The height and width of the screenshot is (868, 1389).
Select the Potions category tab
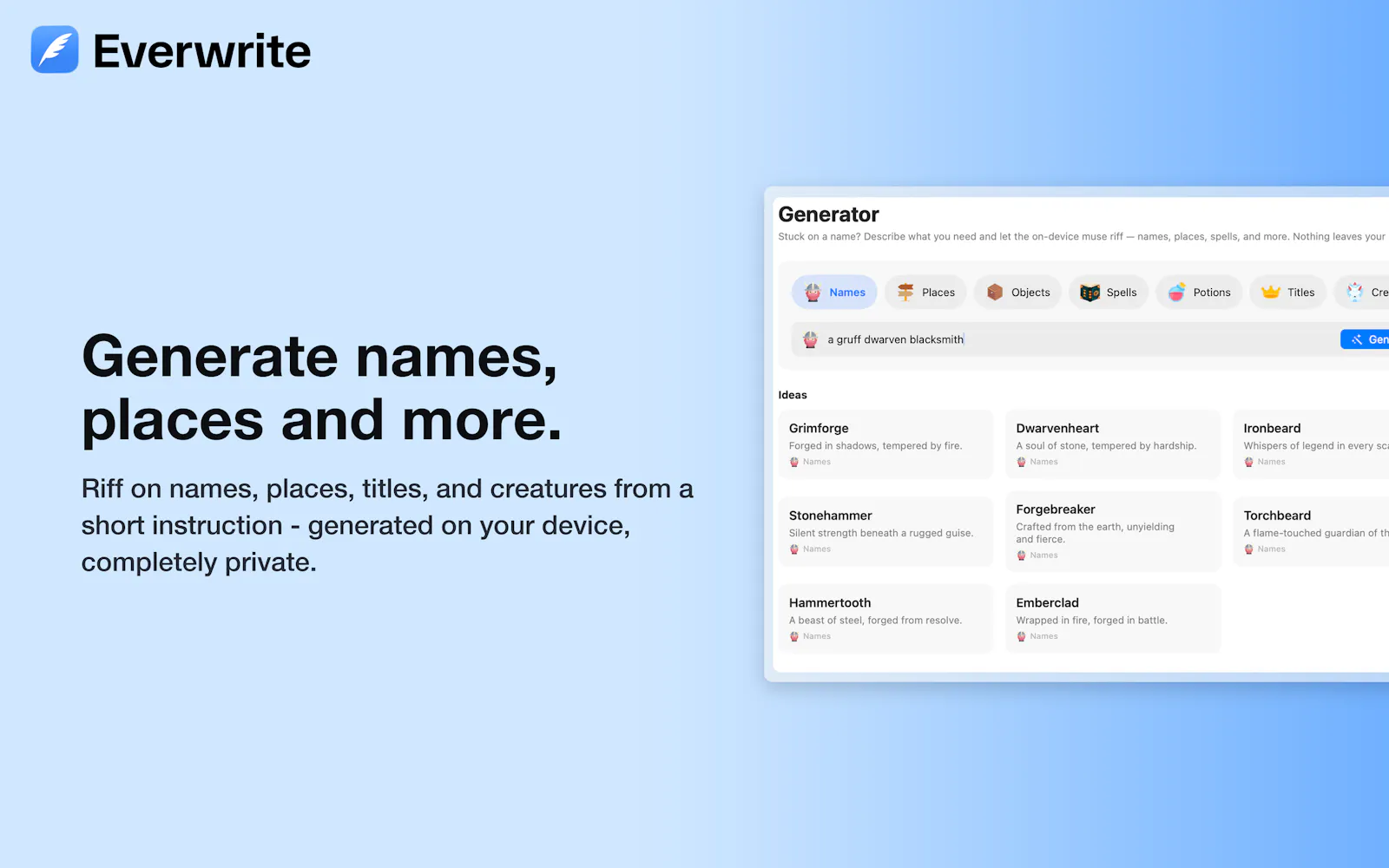(1199, 293)
